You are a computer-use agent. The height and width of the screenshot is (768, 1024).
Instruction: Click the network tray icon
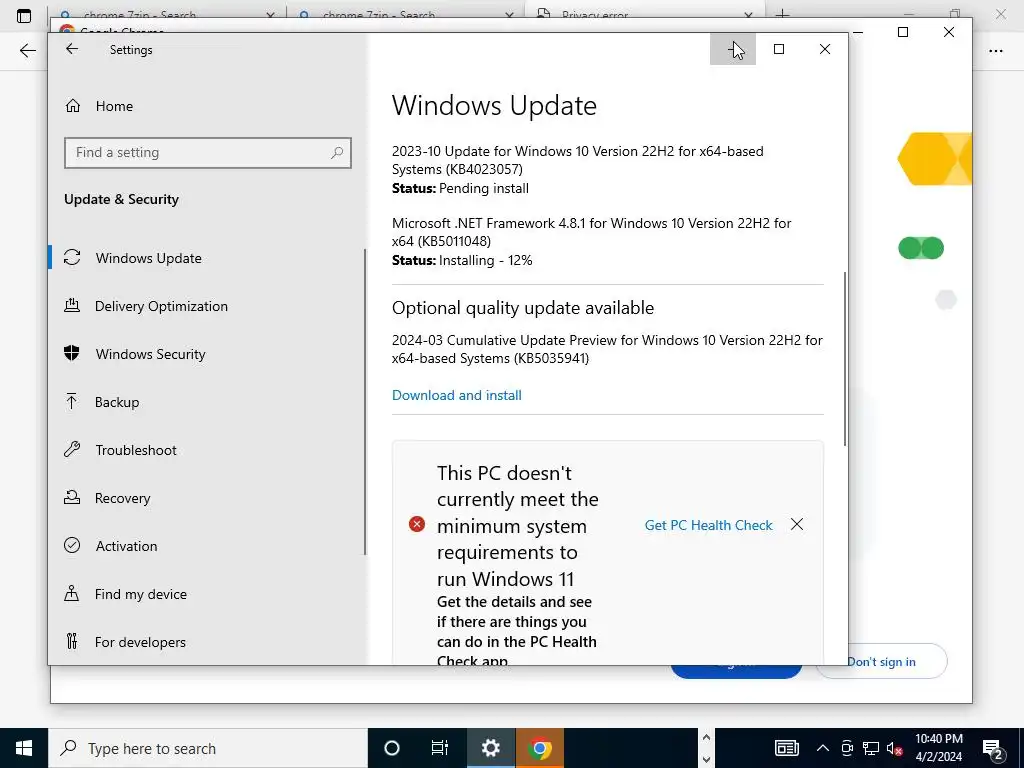click(871, 748)
